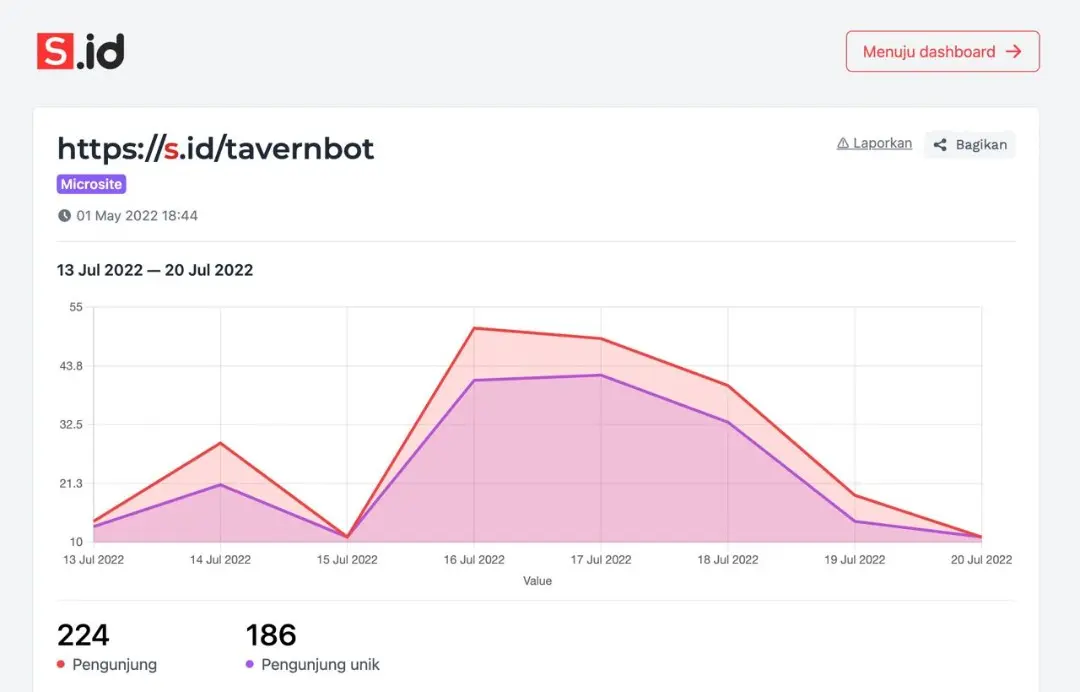The width and height of the screenshot is (1080, 692).
Task: Select the purple Microsite badge
Action: click(91, 184)
